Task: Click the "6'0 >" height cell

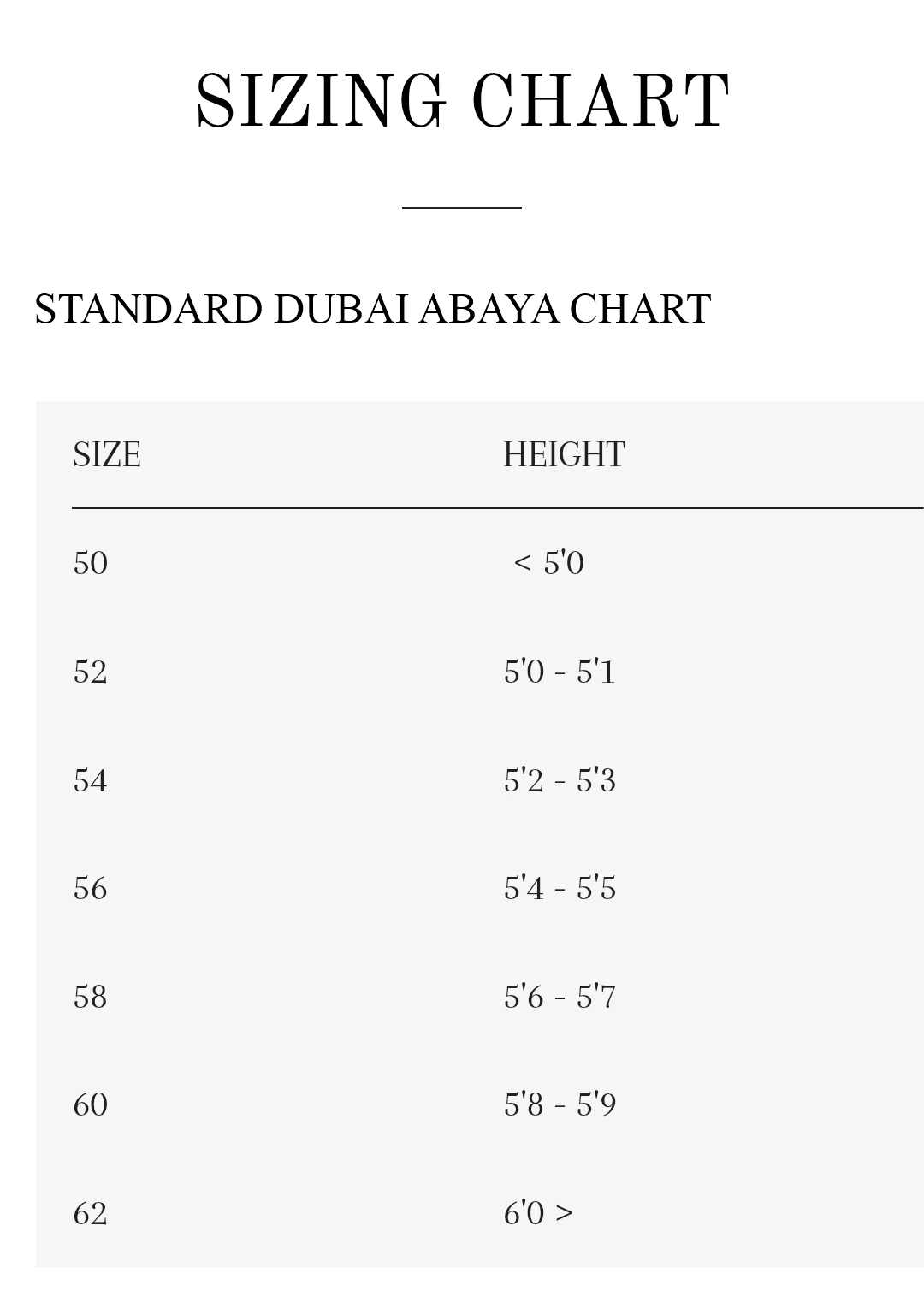Action: pos(538,1213)
